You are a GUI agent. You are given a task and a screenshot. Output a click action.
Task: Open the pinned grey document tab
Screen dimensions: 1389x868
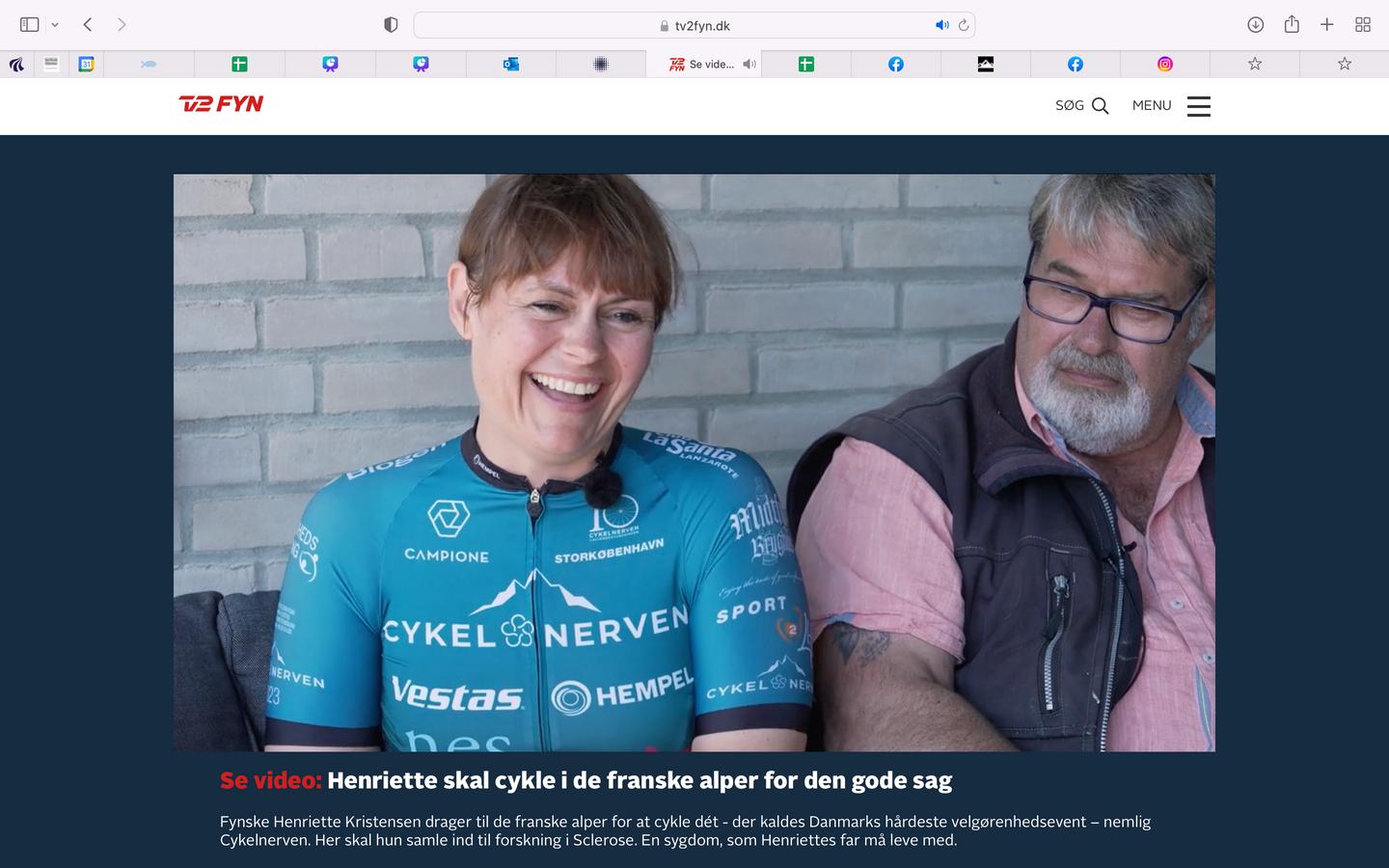pyautogui.click(x=51, y=64)
